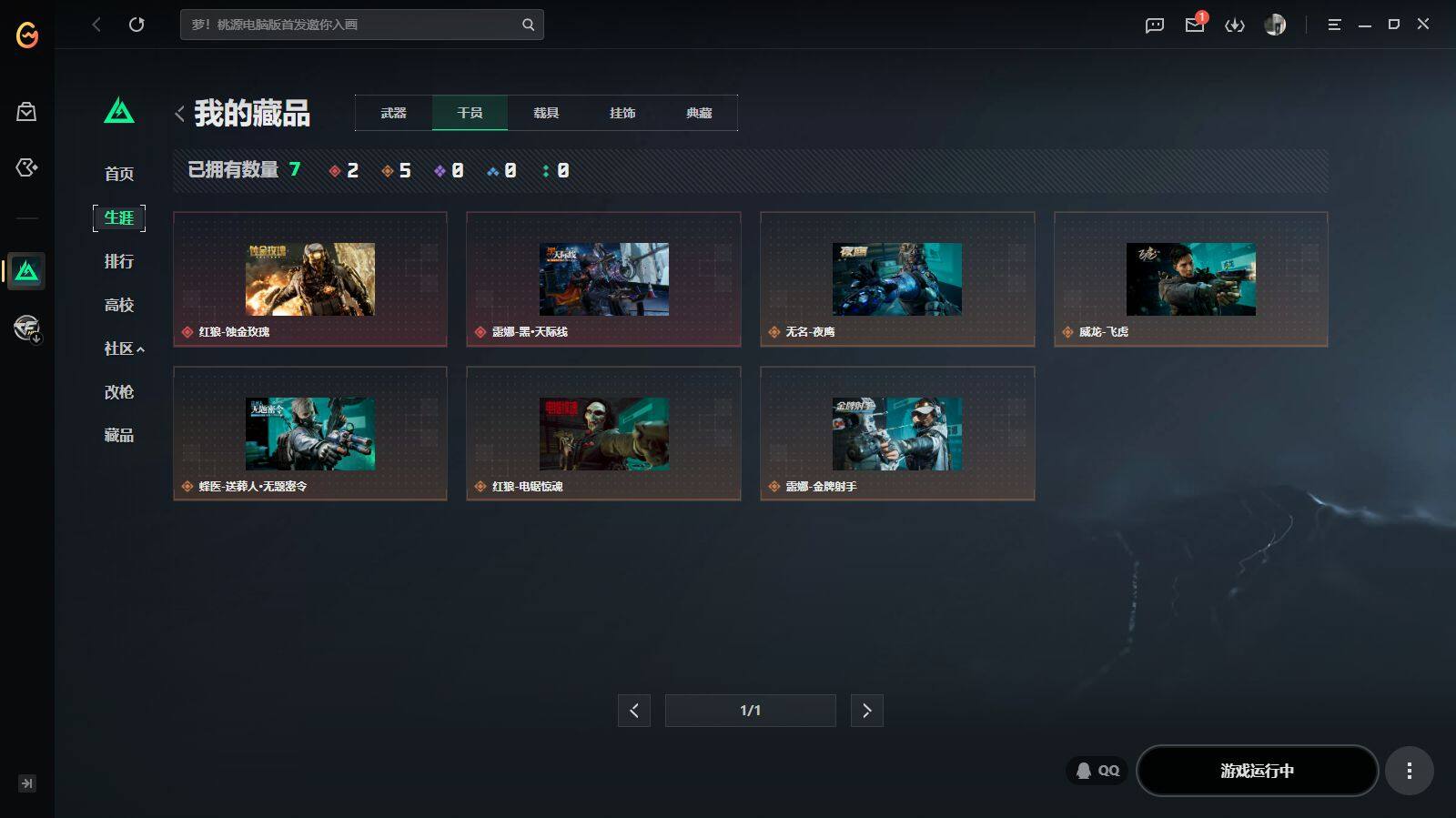
Task: Open the 红狼-蚀金玫瑰 operator card
Action: 310,279
